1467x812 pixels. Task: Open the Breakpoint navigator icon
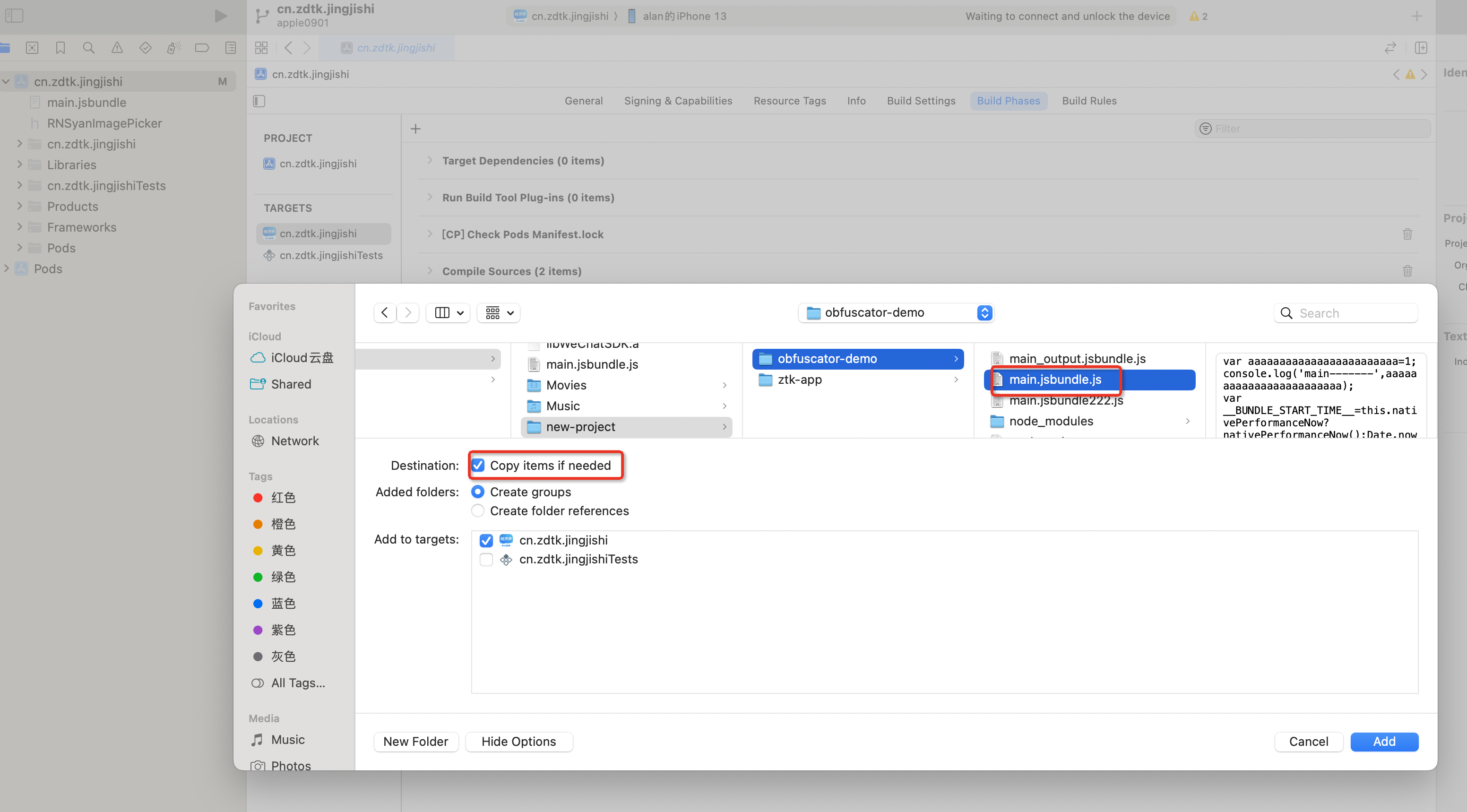coord(202,48)
